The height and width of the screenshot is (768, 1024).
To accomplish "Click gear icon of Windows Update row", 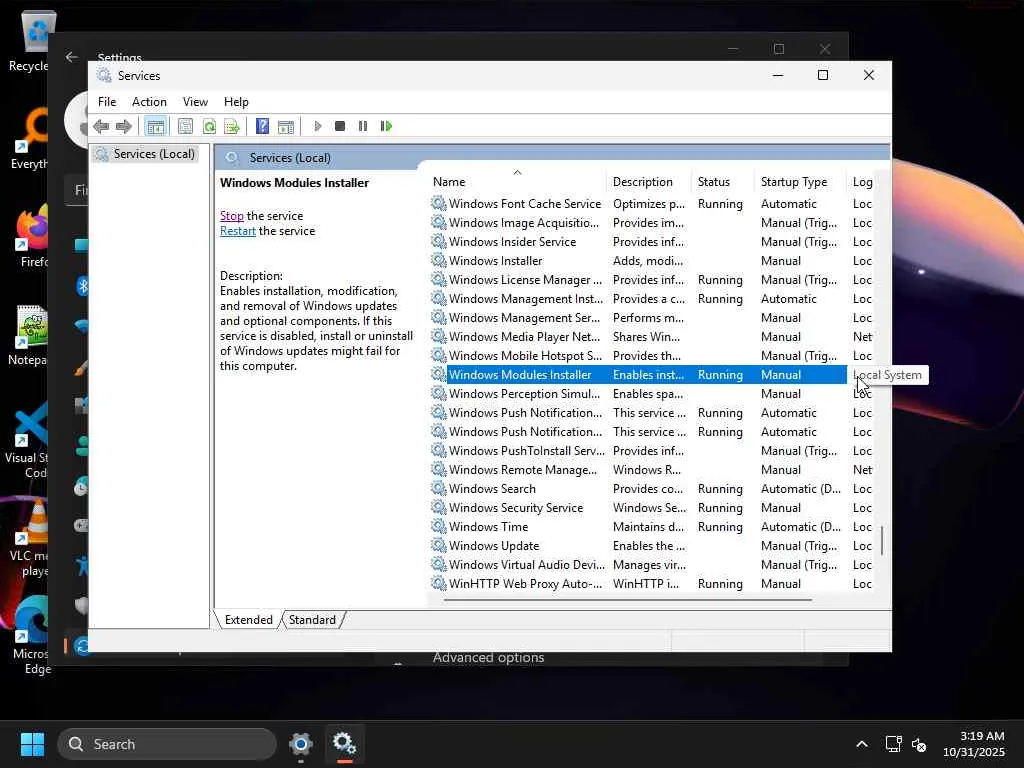I will (x=439, y=545).
